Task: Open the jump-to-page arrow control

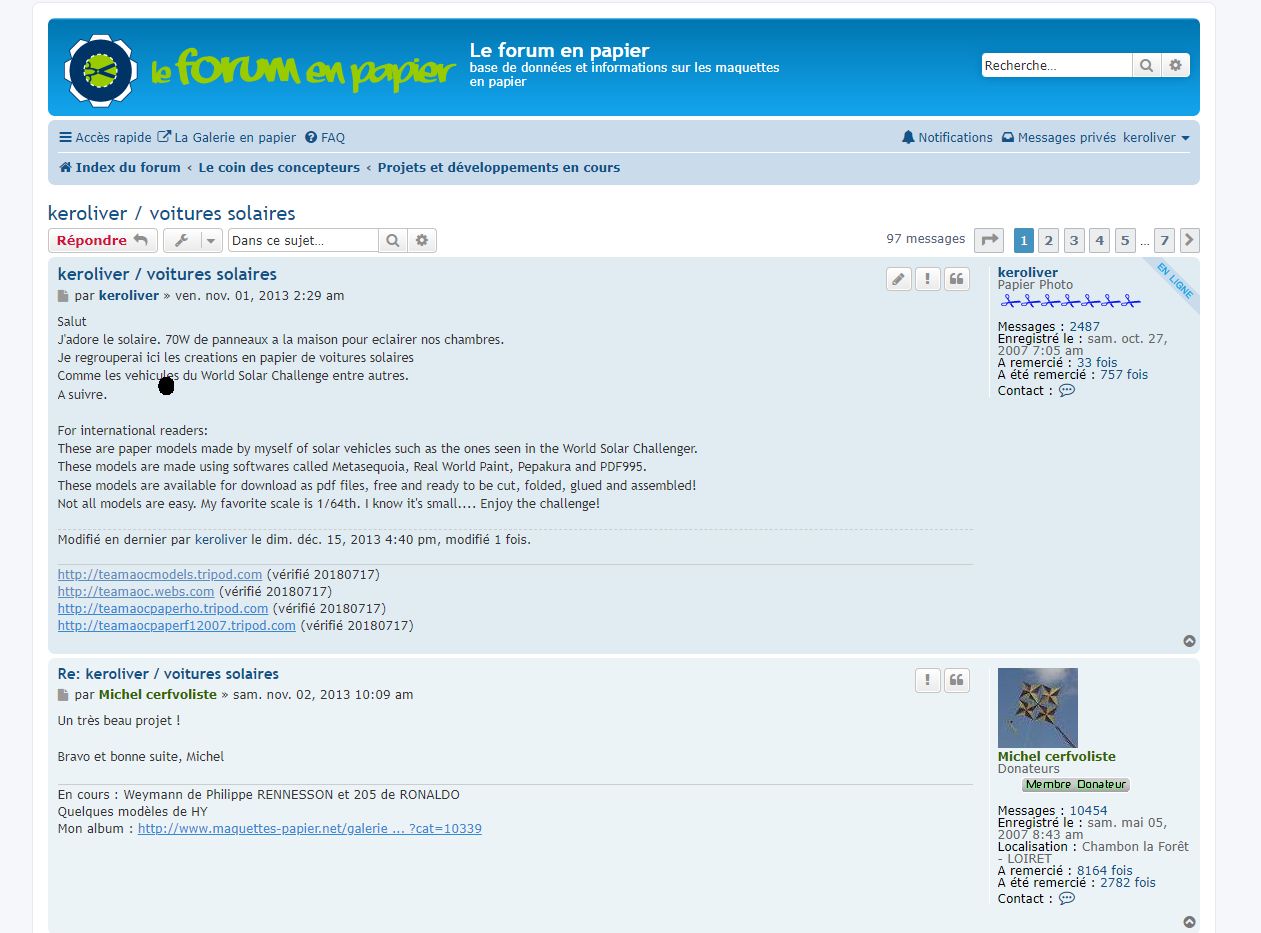Action: (x=988, y=240)
